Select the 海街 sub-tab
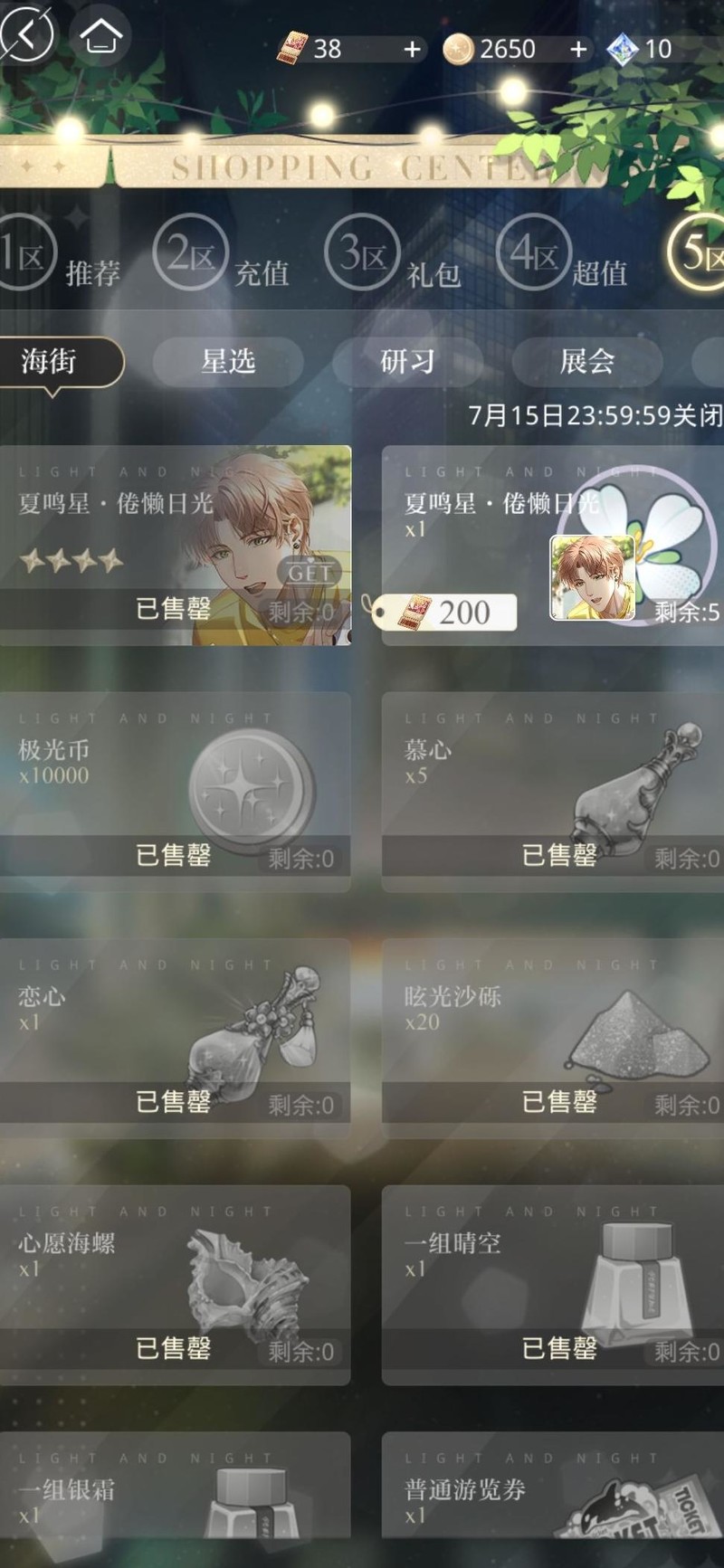Viewport: 724px width, 1568px height. click(x=60, y=362)
